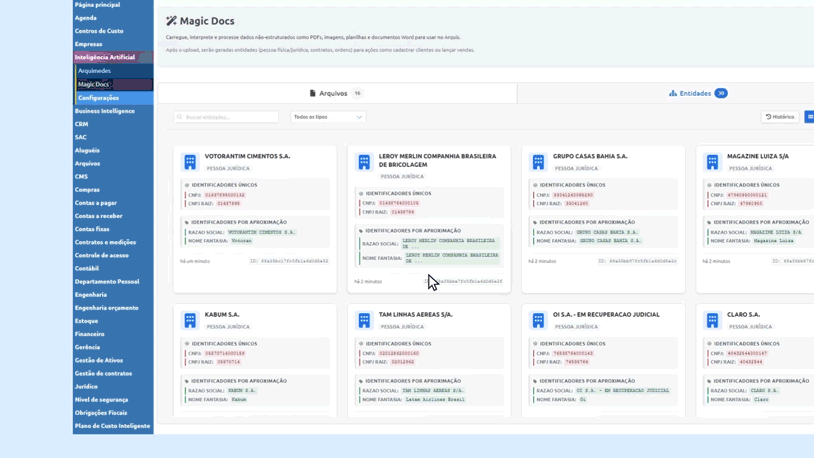Click the Grupo Casas Bahia building icon
This screenshot has height=458, width=814.
pyautogui.click(x=538, y=162)
